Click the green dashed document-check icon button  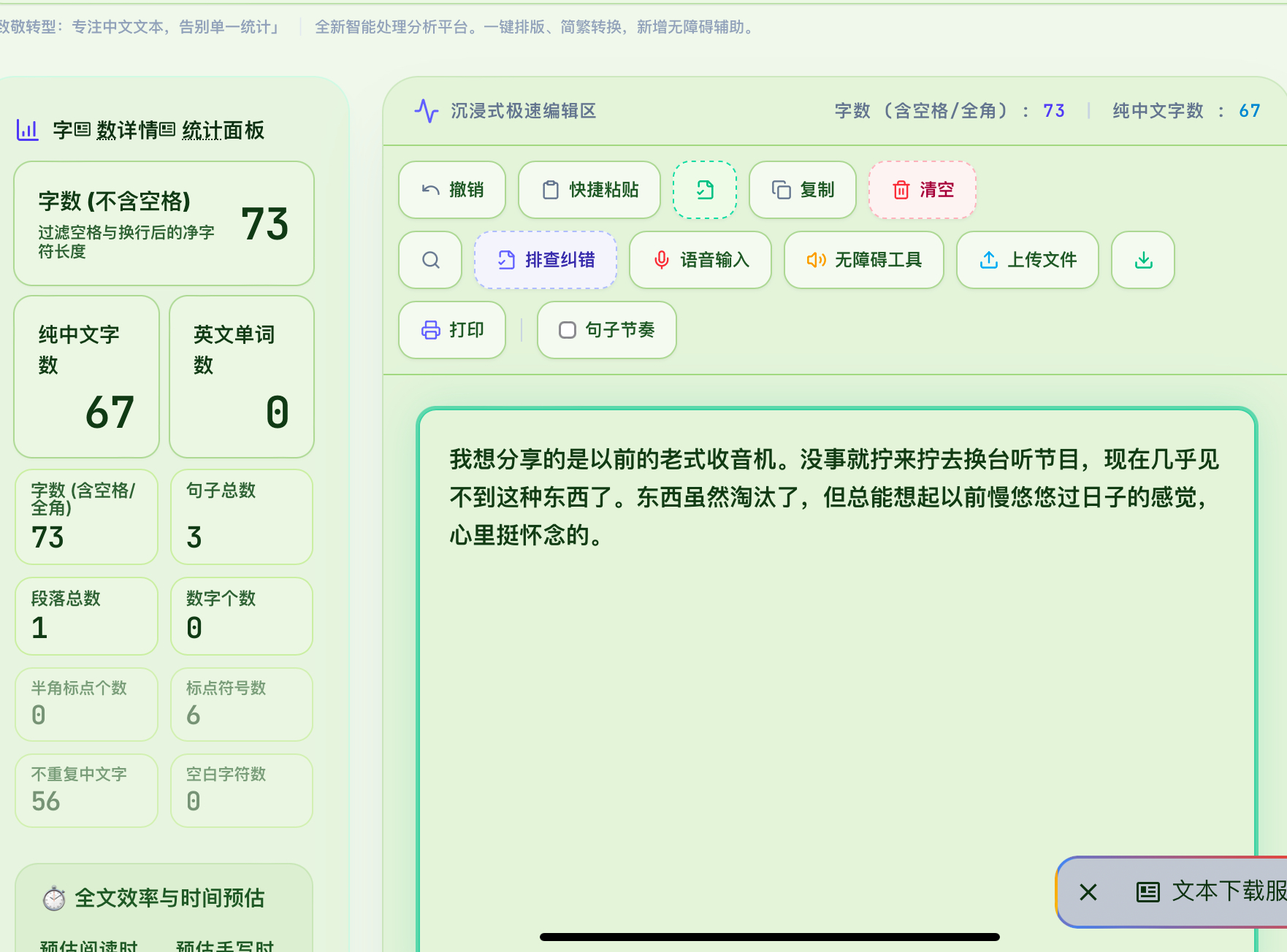pyautogui.click(x=705, y=190)
